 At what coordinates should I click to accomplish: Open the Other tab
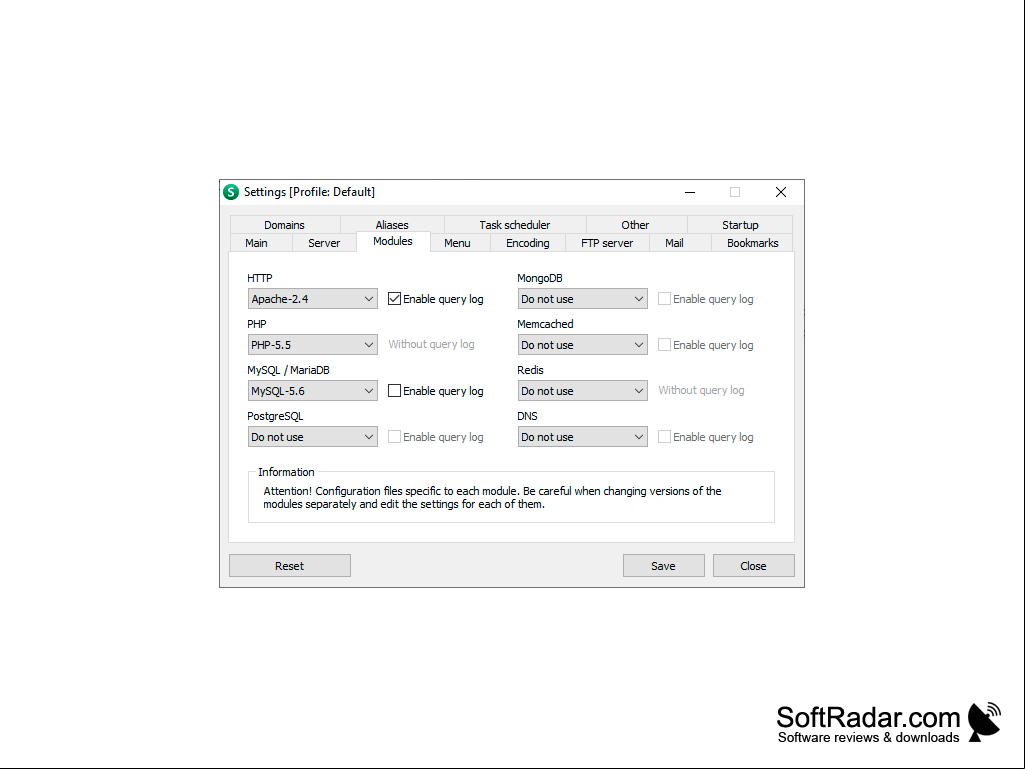635,225
